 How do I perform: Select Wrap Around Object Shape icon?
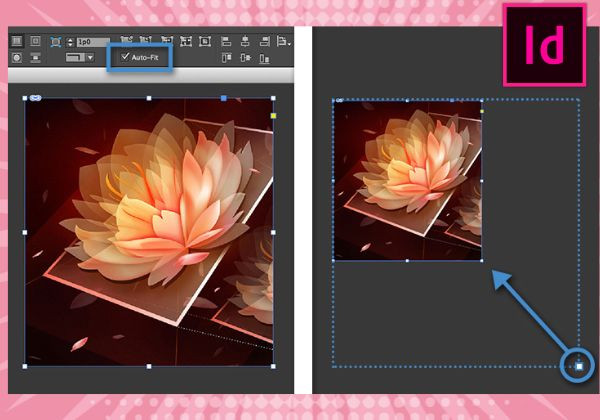pyautogui.click(x=17, y=58)
